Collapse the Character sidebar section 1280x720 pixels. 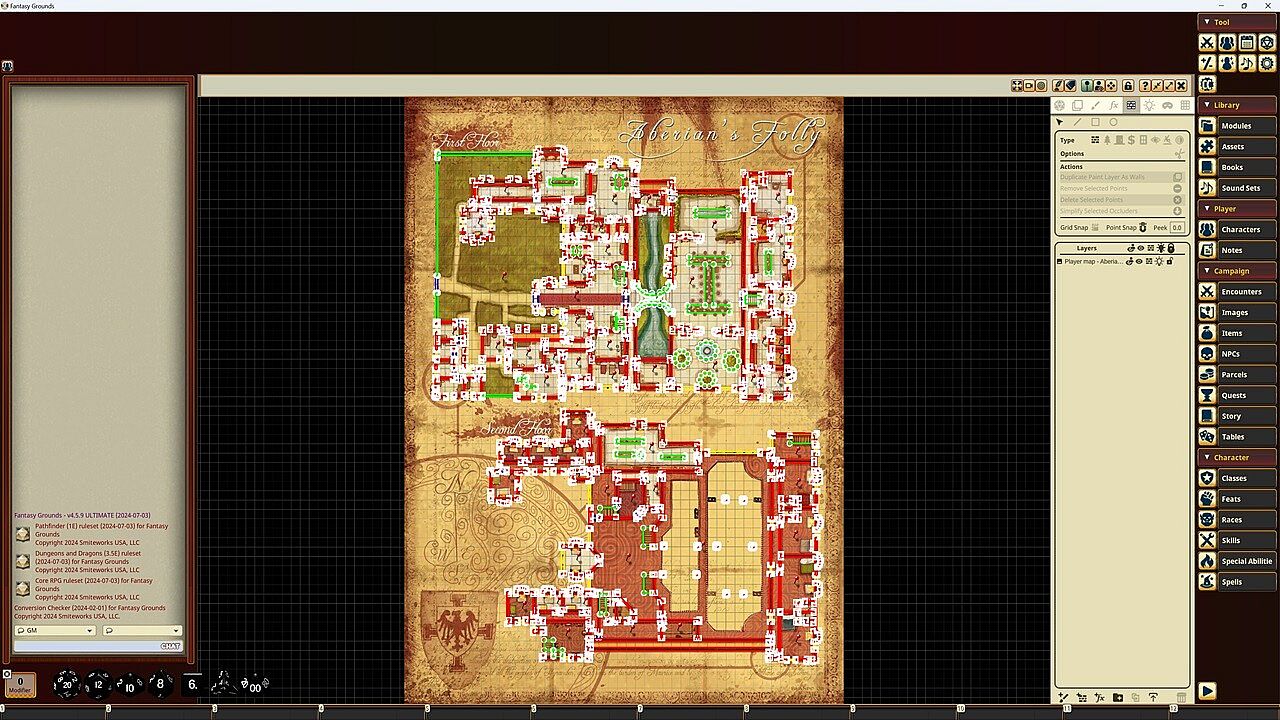point(1237,458)
